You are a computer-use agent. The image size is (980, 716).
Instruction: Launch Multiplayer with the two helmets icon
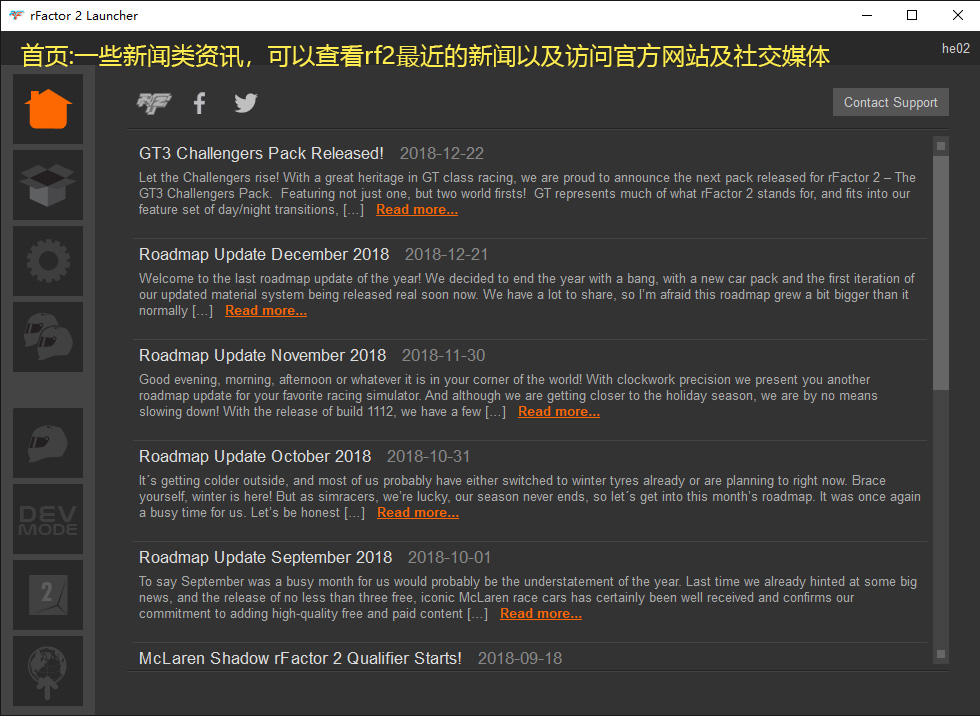pos(48,337)
